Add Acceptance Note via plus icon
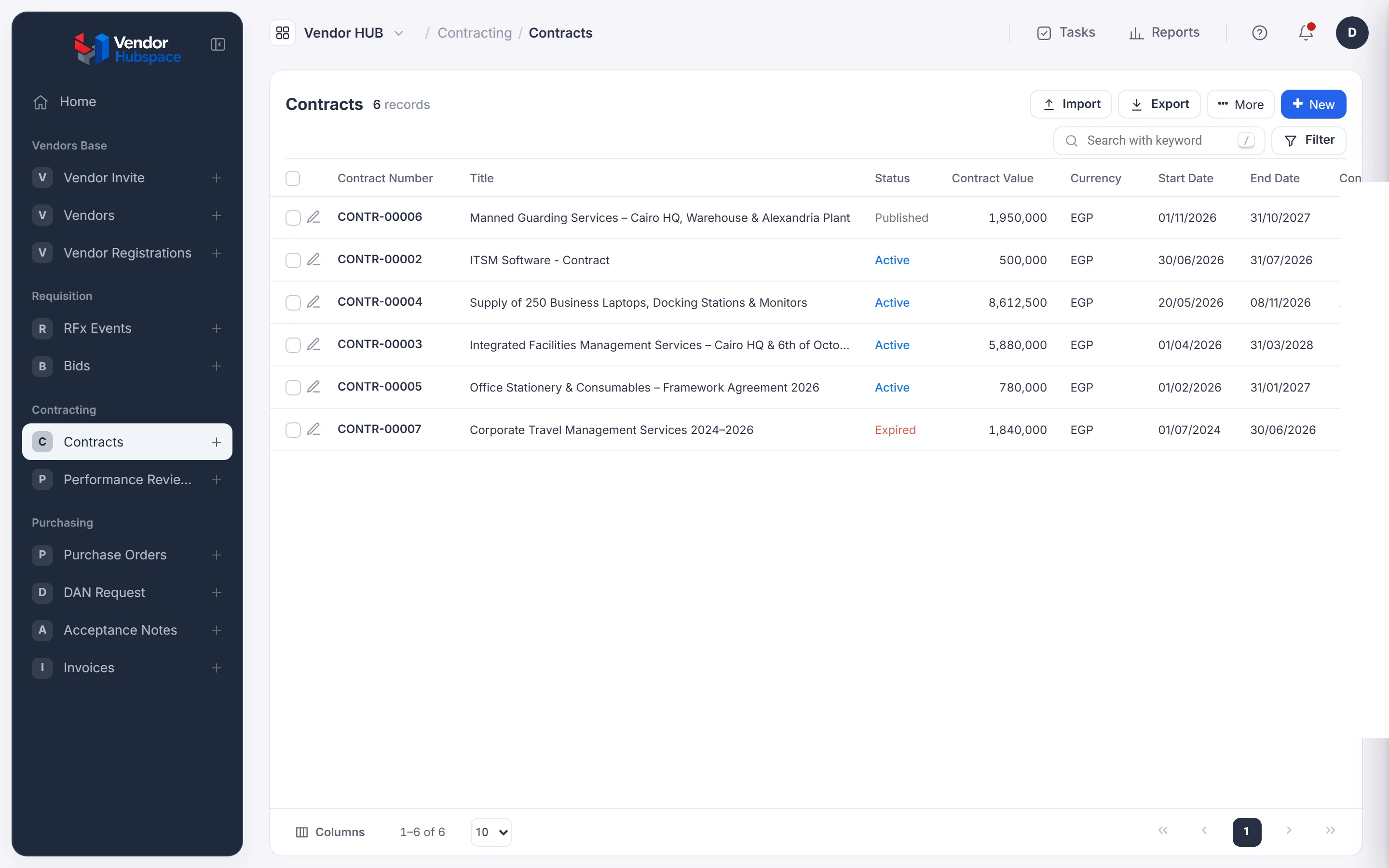 tap(217, 630)
